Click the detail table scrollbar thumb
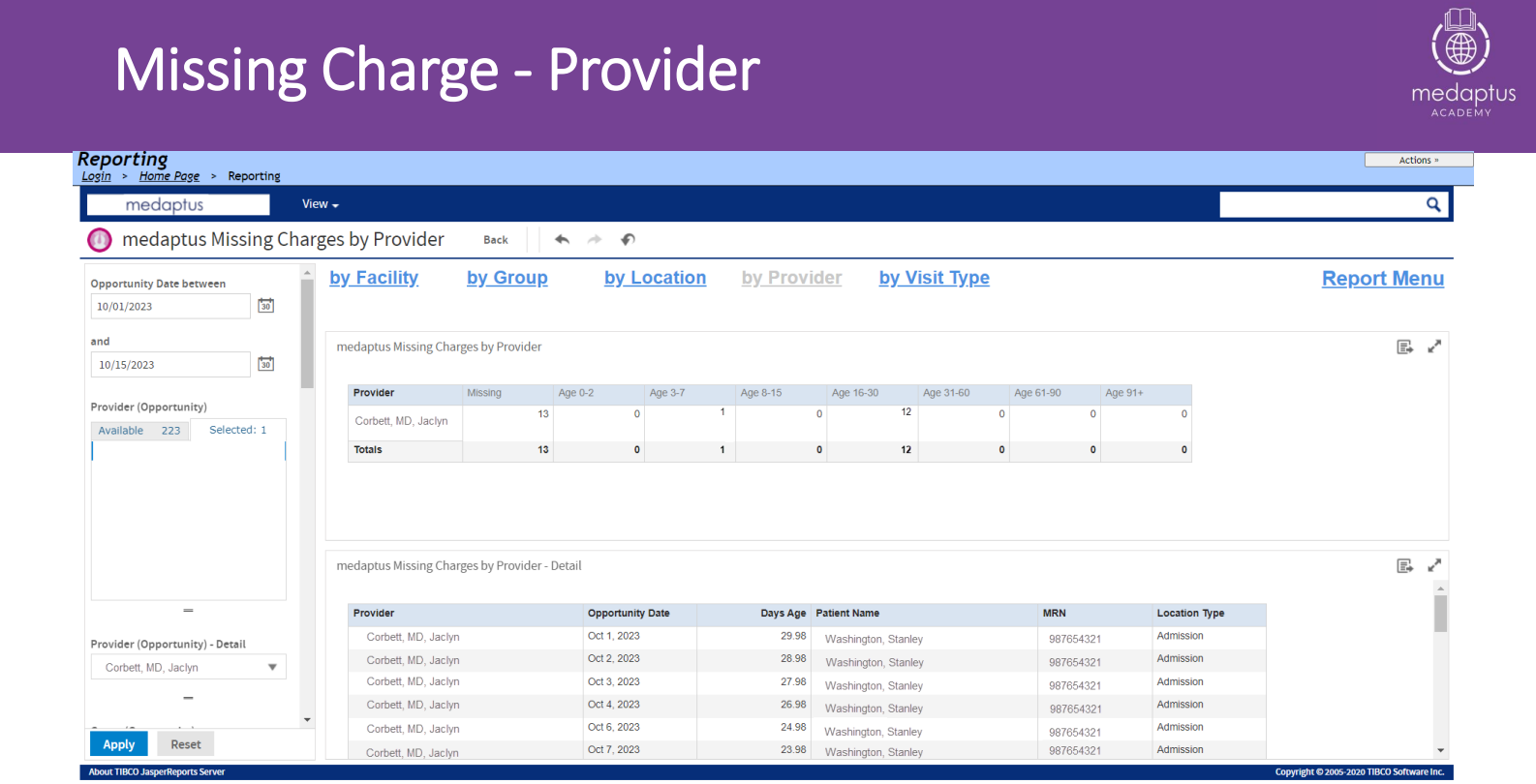Viewport: 1536px width, 784px height. coord(1440,614)
